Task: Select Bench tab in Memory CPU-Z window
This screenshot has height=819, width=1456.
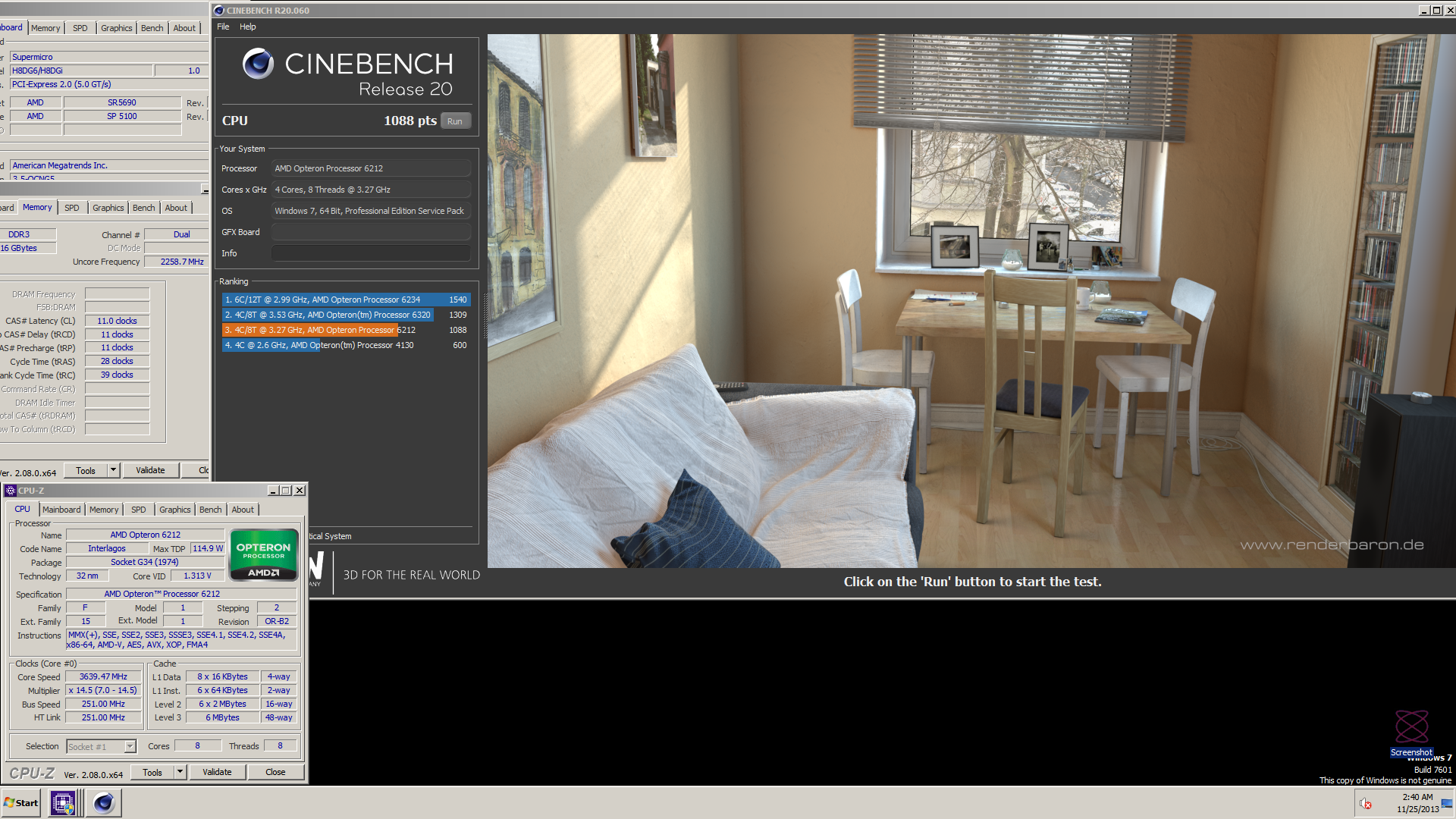Action: coord(144,208)
